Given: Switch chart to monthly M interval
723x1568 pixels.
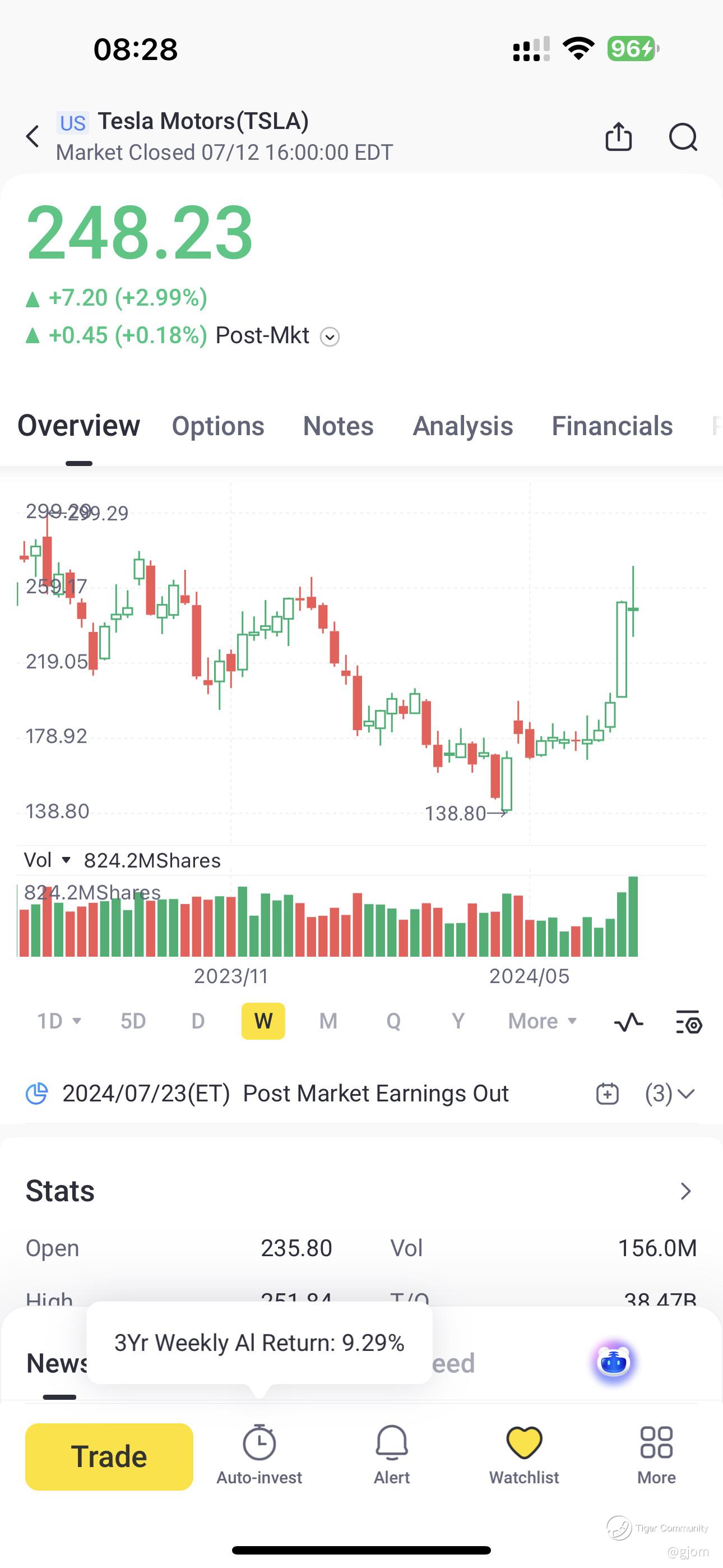Looking at the screenshot, I should coord(328,1021).
